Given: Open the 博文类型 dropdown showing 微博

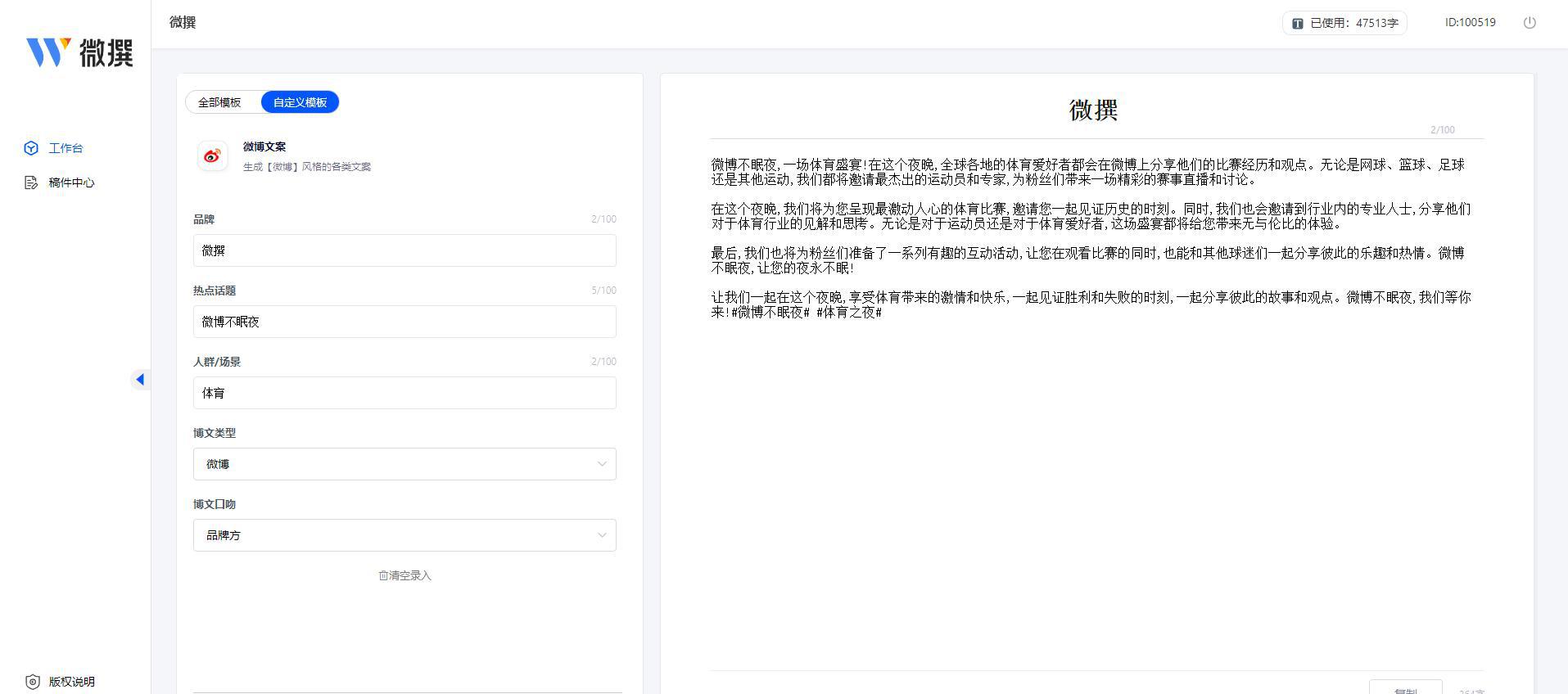Looking at the screenshot, I should [404, 464].
